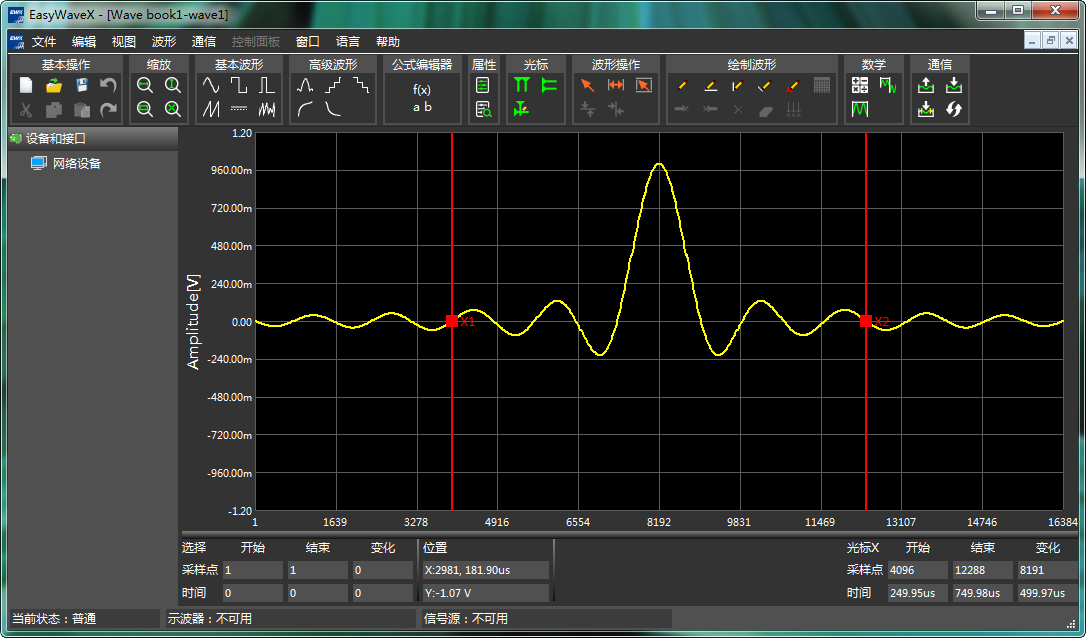Save the current waveform
Screen dimensions: 1086x638
tap(81, 86)
